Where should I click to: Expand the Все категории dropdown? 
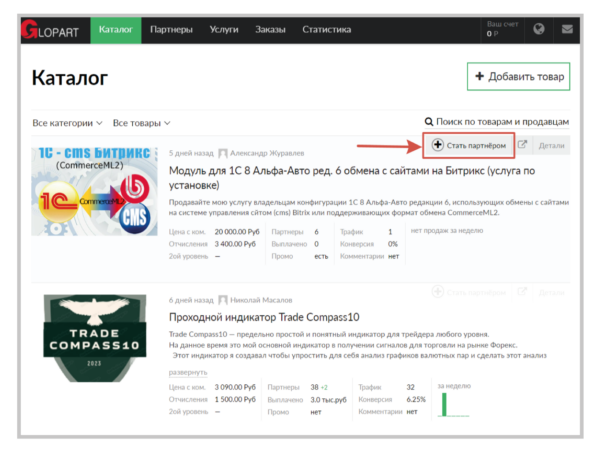pos(67,123)
